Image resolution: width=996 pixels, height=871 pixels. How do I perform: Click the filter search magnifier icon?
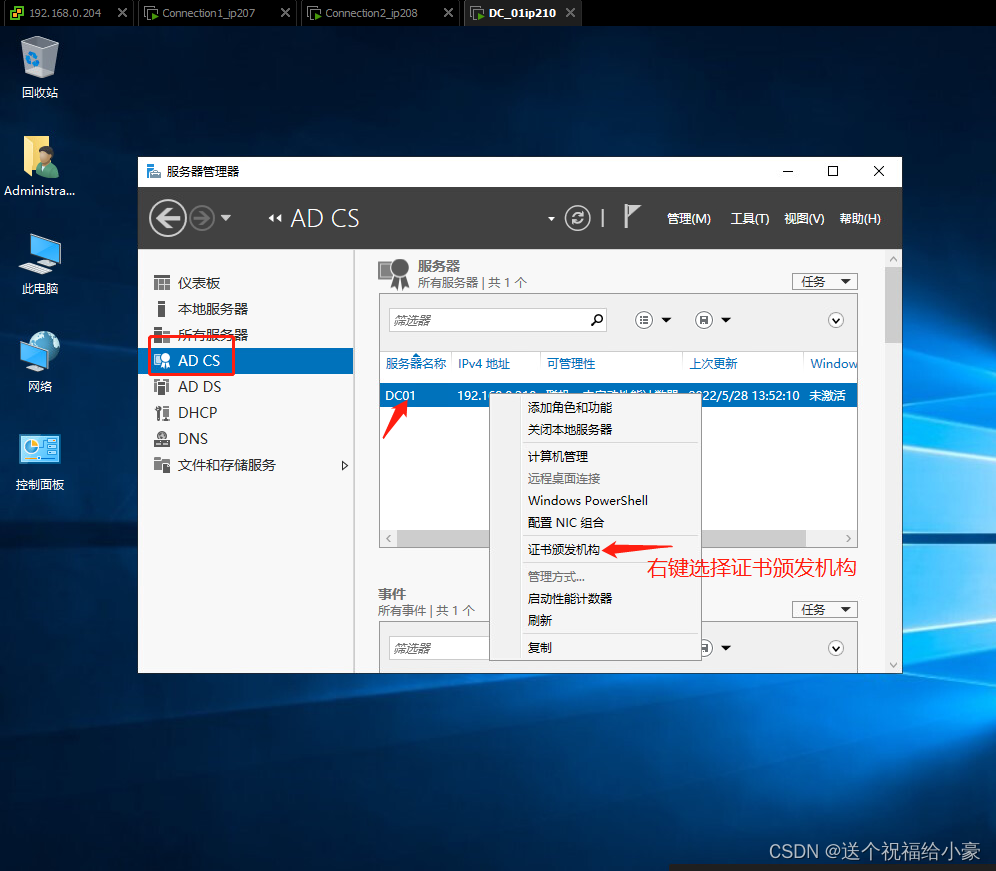pyautogui.click(x=597, y=319)
